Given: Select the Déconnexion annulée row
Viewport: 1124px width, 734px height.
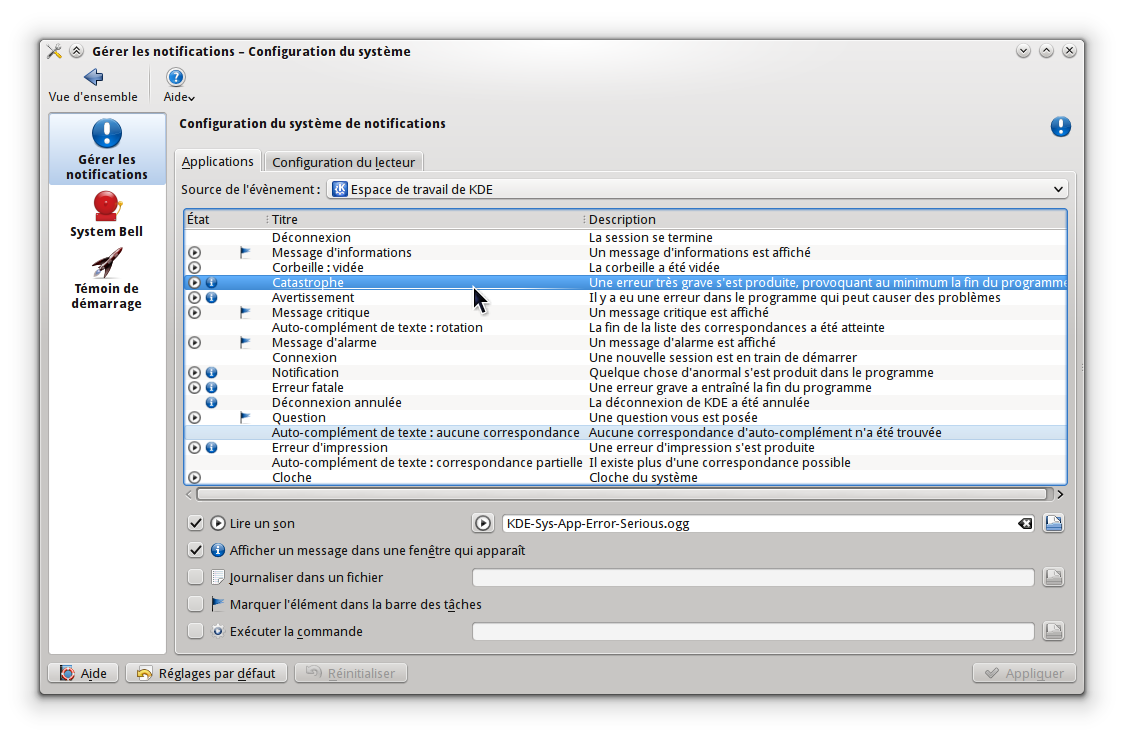Looking at the screenshot, I should tap(625, 403).
